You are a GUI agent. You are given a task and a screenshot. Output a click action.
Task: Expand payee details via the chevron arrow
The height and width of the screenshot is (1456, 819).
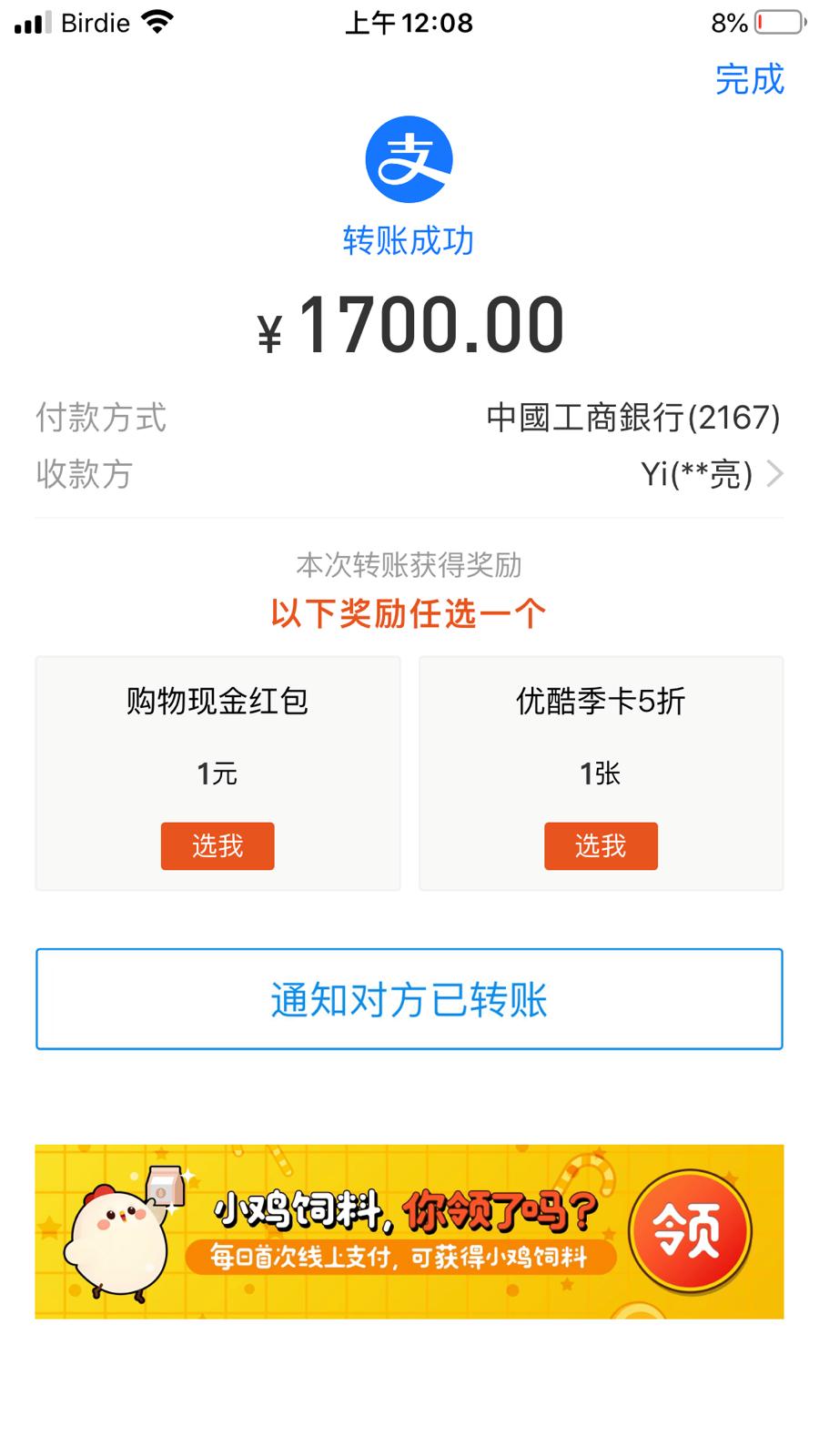point(774,473)
